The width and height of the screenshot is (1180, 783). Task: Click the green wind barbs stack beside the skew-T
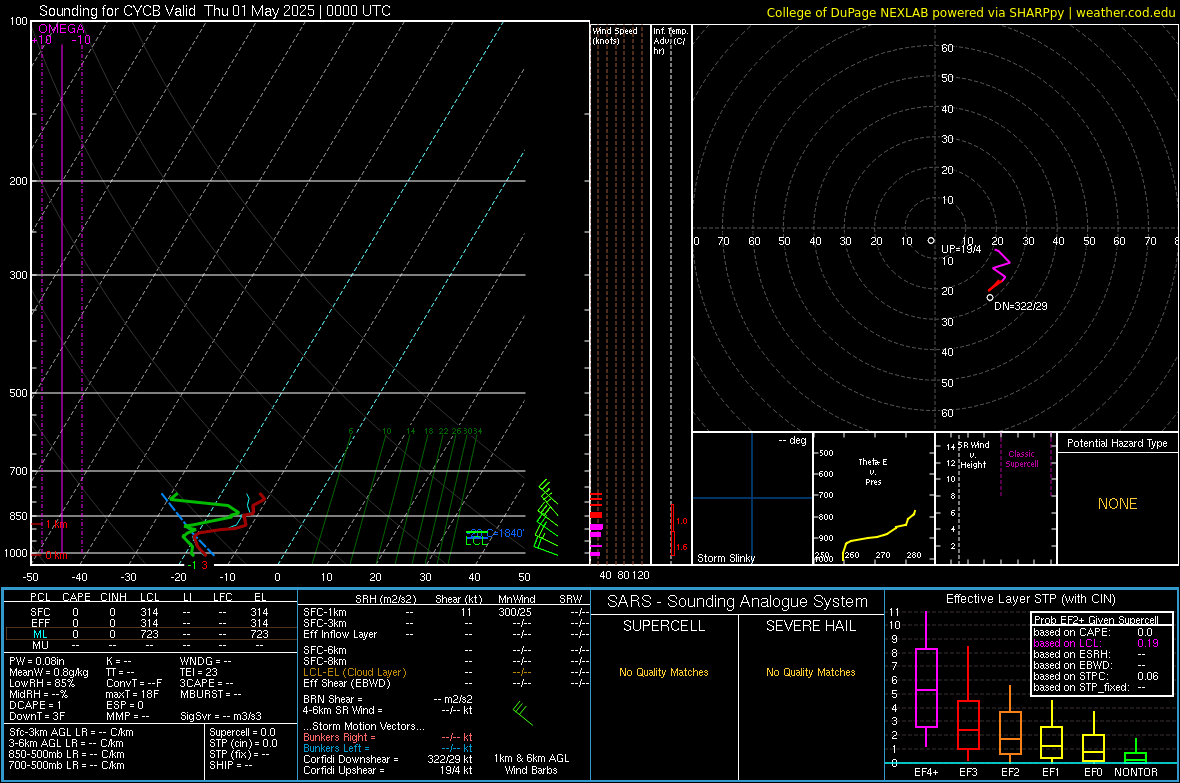548,518
